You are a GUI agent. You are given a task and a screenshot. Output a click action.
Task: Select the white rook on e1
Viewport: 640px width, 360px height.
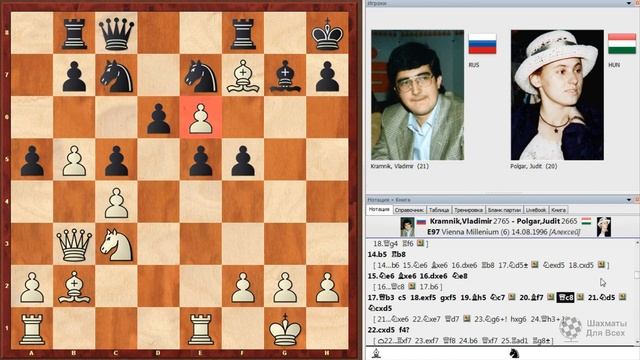200,329
